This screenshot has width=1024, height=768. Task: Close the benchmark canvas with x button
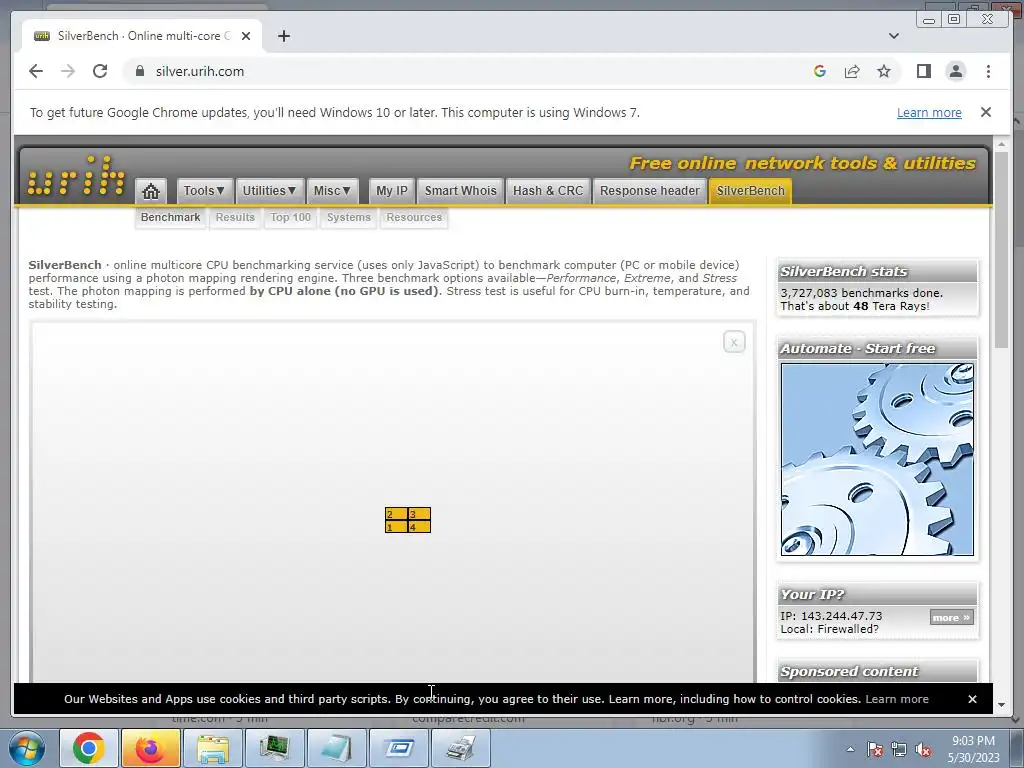point(734,342)
